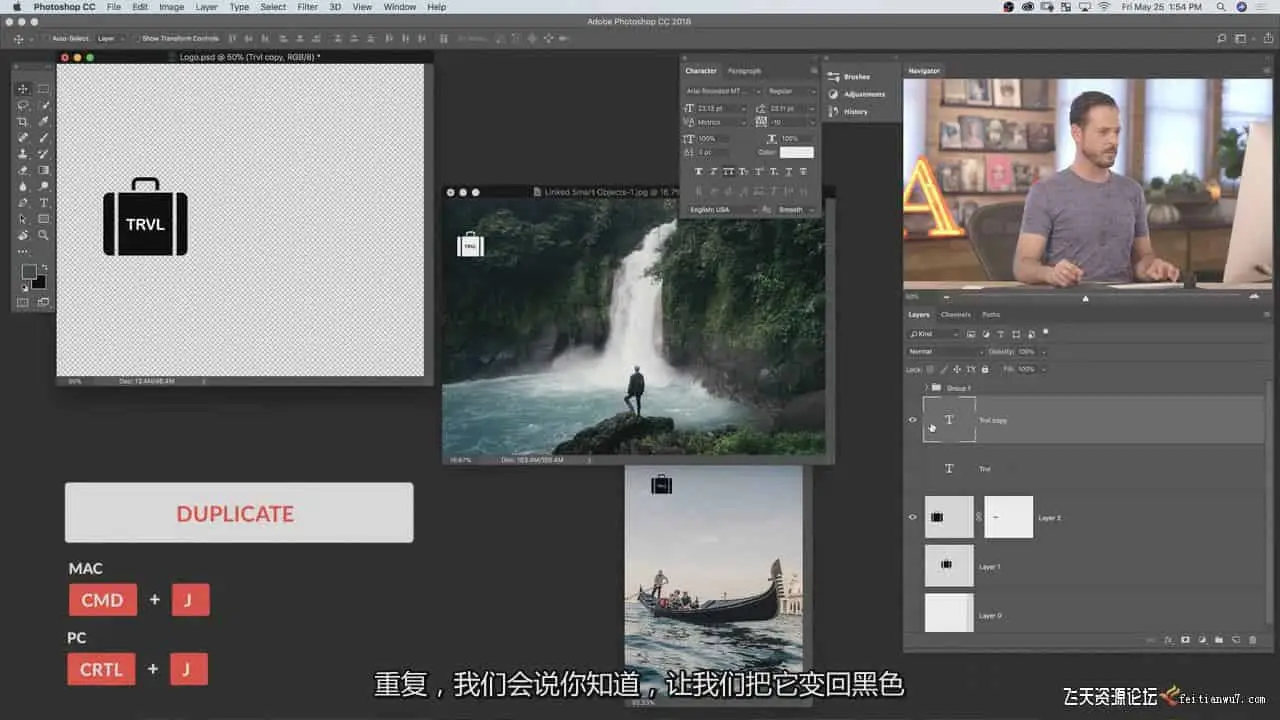Click the Navigator zoom slider

click(x=1086, y=297)
